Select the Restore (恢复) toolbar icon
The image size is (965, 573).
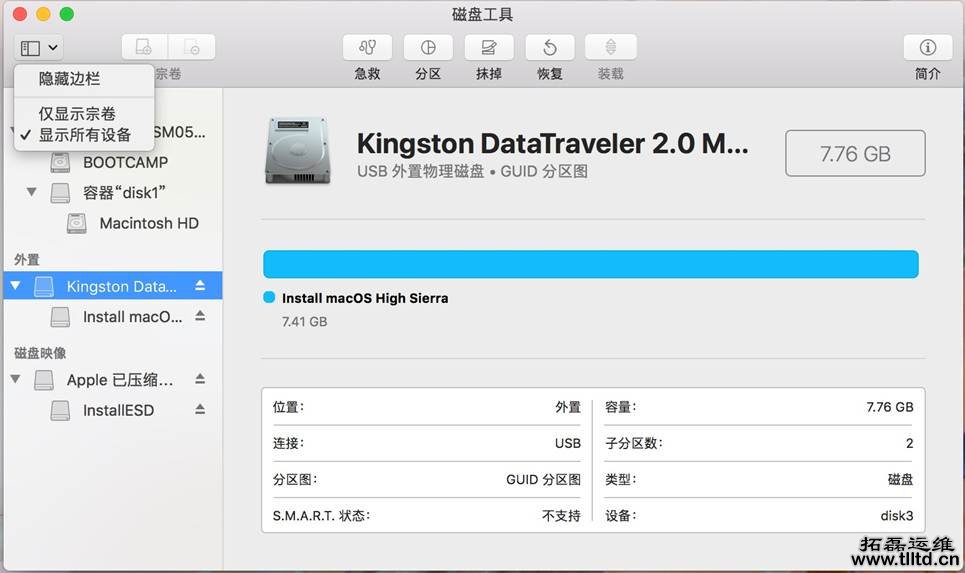[549, 48]
